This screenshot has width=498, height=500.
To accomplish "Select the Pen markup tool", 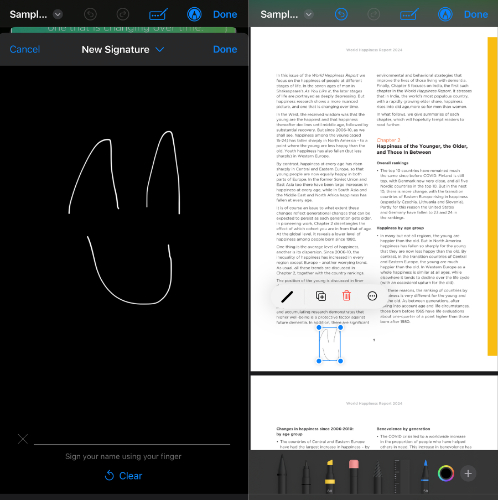I will (282, 473).
